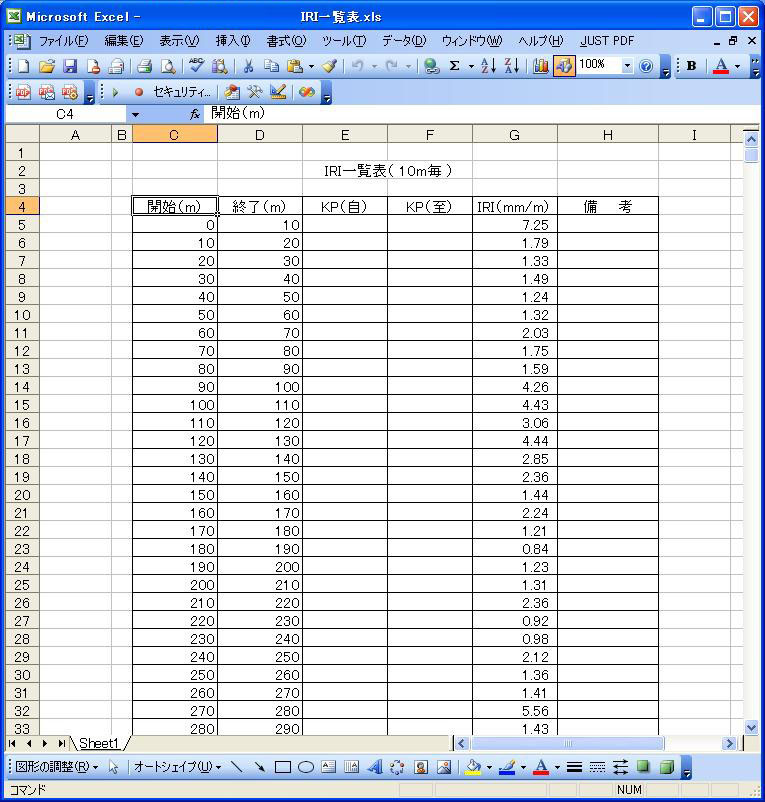Apply AutoSum with the sigma icon
This screenshot has width=765, height=802.
click(454, 66)
